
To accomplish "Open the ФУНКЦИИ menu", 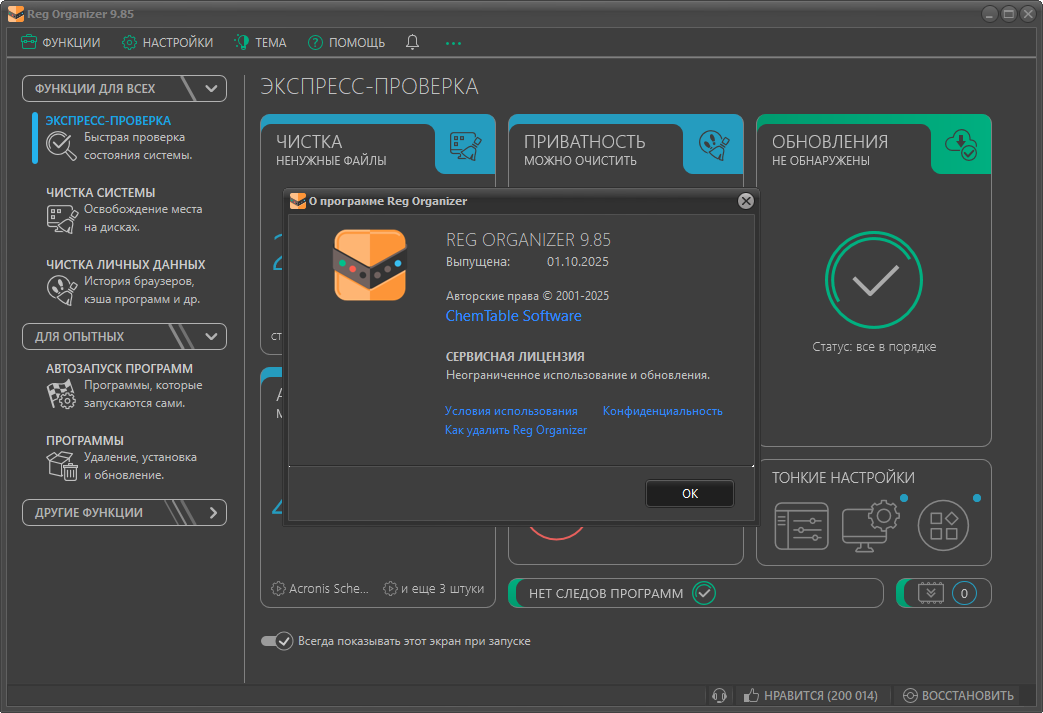I will pyautogui.click(x=61, y=43).
